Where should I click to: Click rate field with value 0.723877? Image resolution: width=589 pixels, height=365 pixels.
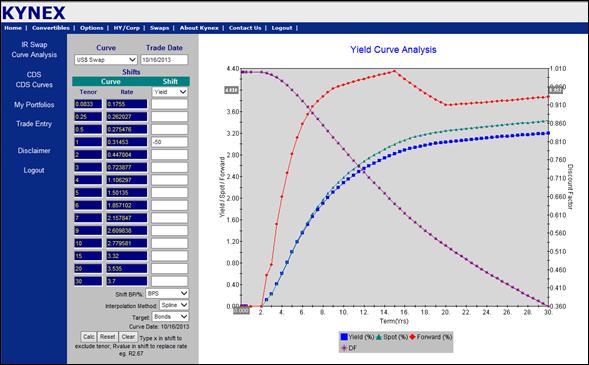point(127,167)
